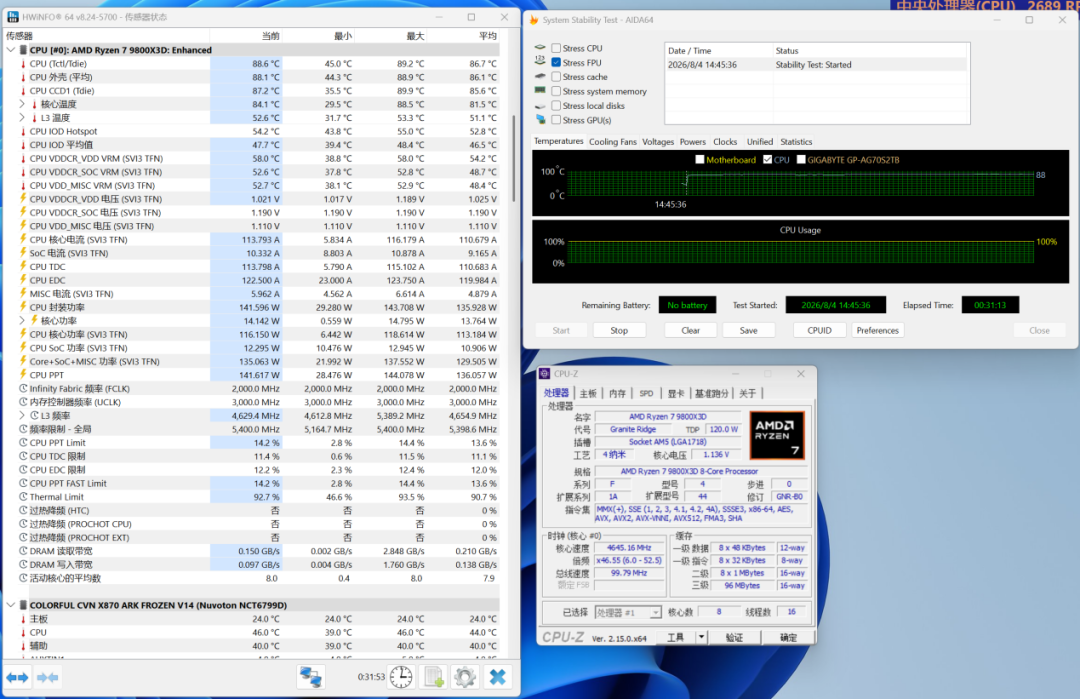Viewport: 1080px width, 699px height.
Task: Uncheck Stress FPU checkbox
Action: coord(556,63)
